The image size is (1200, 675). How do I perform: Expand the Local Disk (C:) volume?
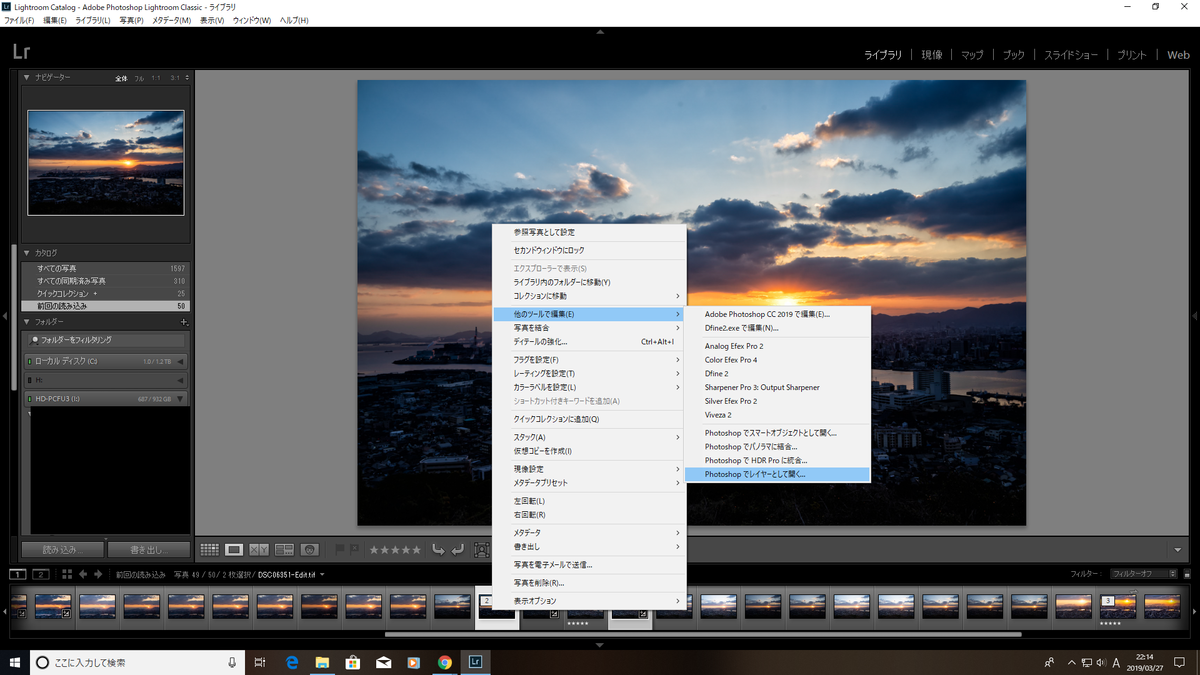click(x=180, y=361)
